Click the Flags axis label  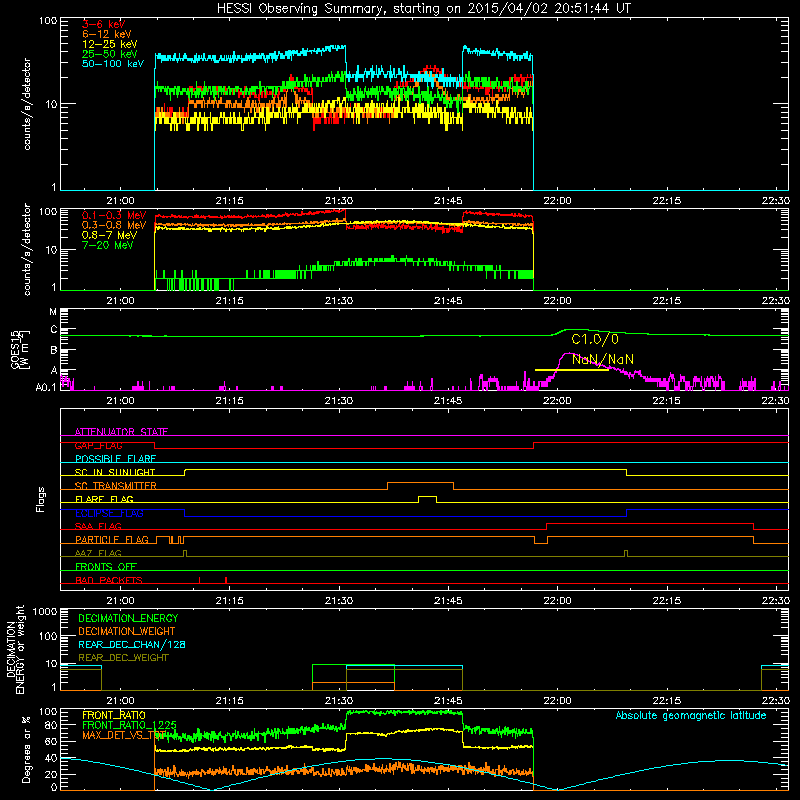pyautogui.click(x=41, y=499)
